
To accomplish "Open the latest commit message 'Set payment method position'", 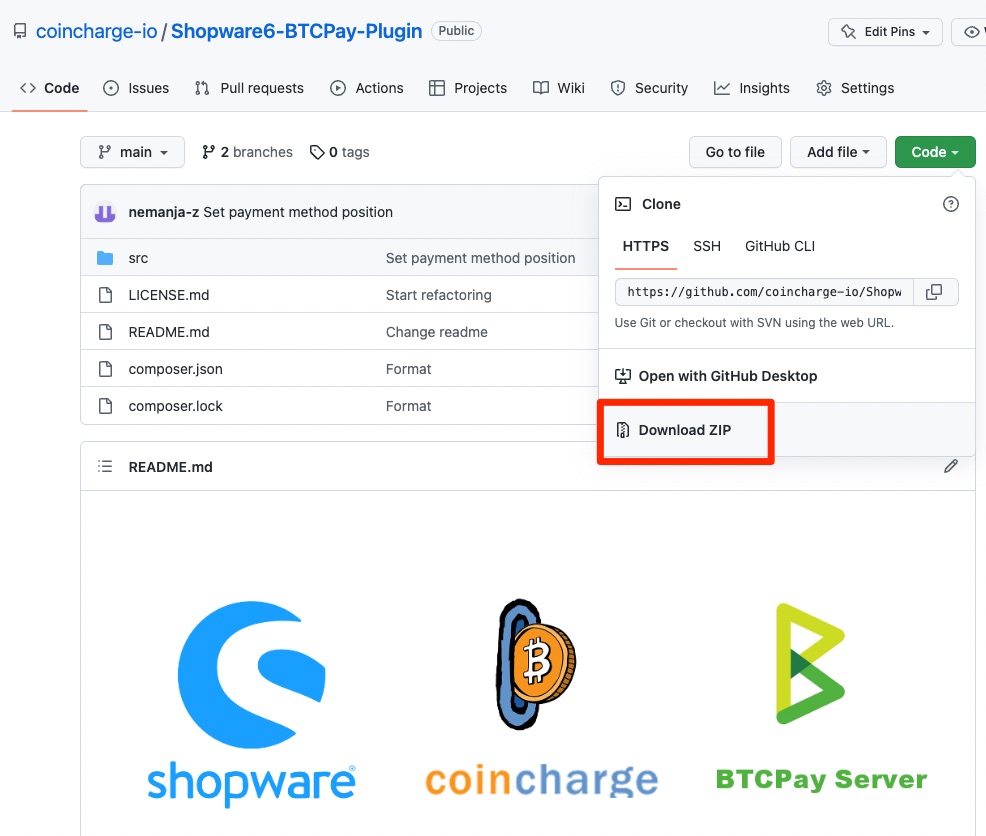I will (x=298, y=212).
